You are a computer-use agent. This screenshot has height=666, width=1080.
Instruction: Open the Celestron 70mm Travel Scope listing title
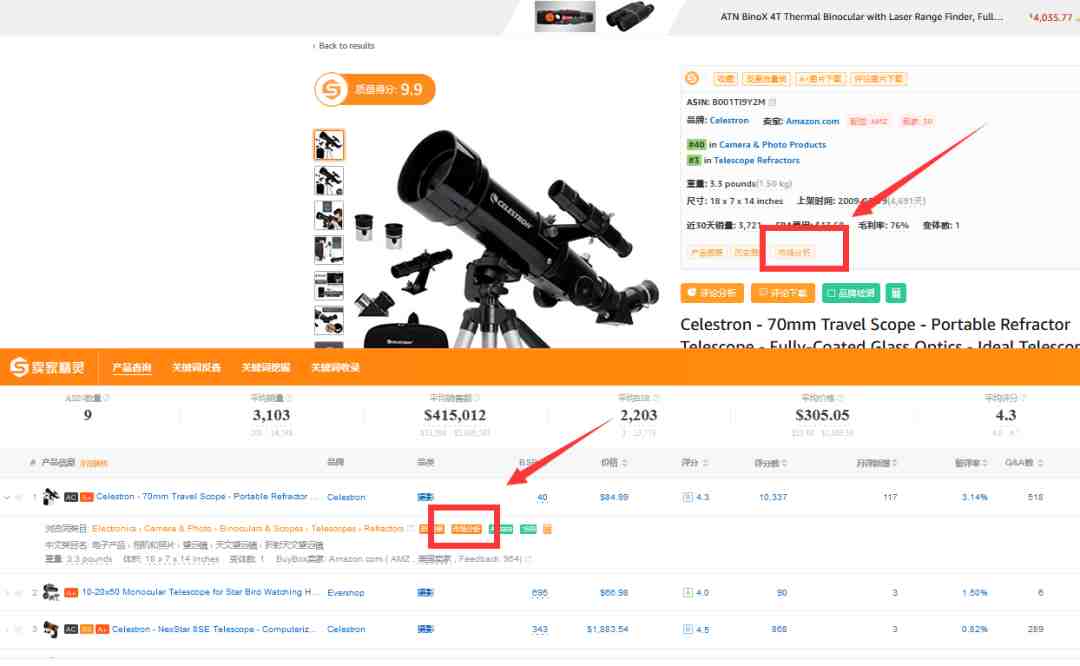tap(207, 497)
